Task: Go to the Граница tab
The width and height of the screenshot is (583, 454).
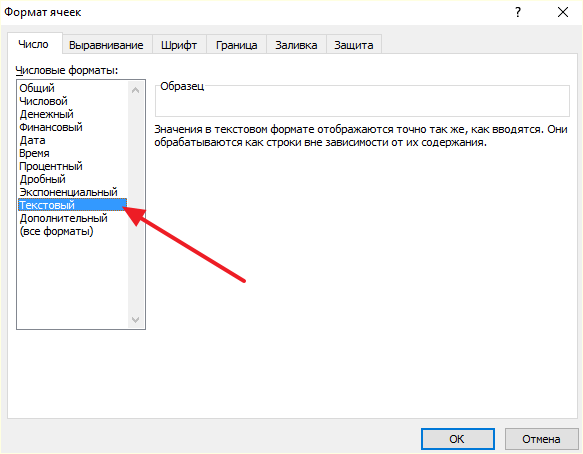Action: 236,45
